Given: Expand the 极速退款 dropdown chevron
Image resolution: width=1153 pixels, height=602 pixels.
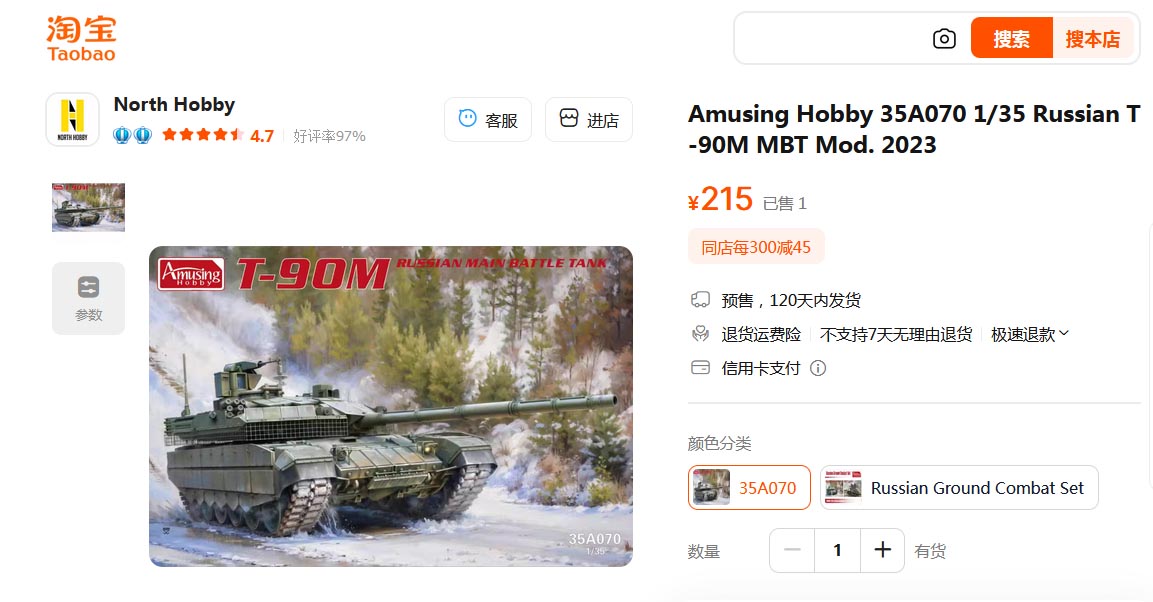Looking at the screenshot, I should [1063, 334].
